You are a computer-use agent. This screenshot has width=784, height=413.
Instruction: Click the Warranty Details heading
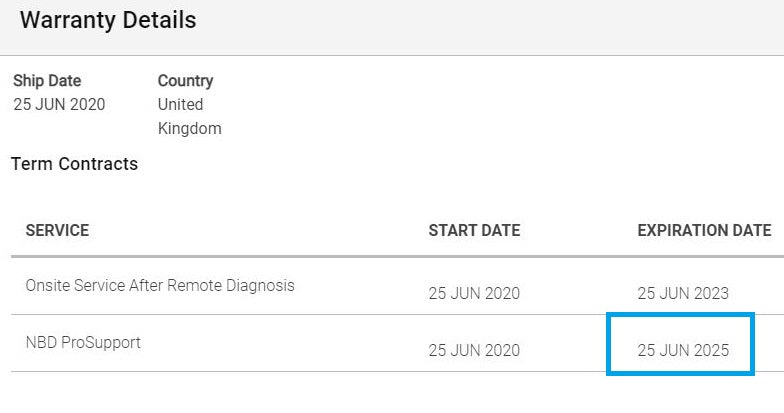[x=108, y=20]
